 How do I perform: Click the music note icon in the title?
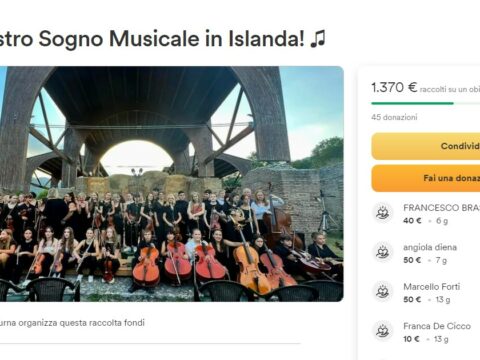pos(317,38)
